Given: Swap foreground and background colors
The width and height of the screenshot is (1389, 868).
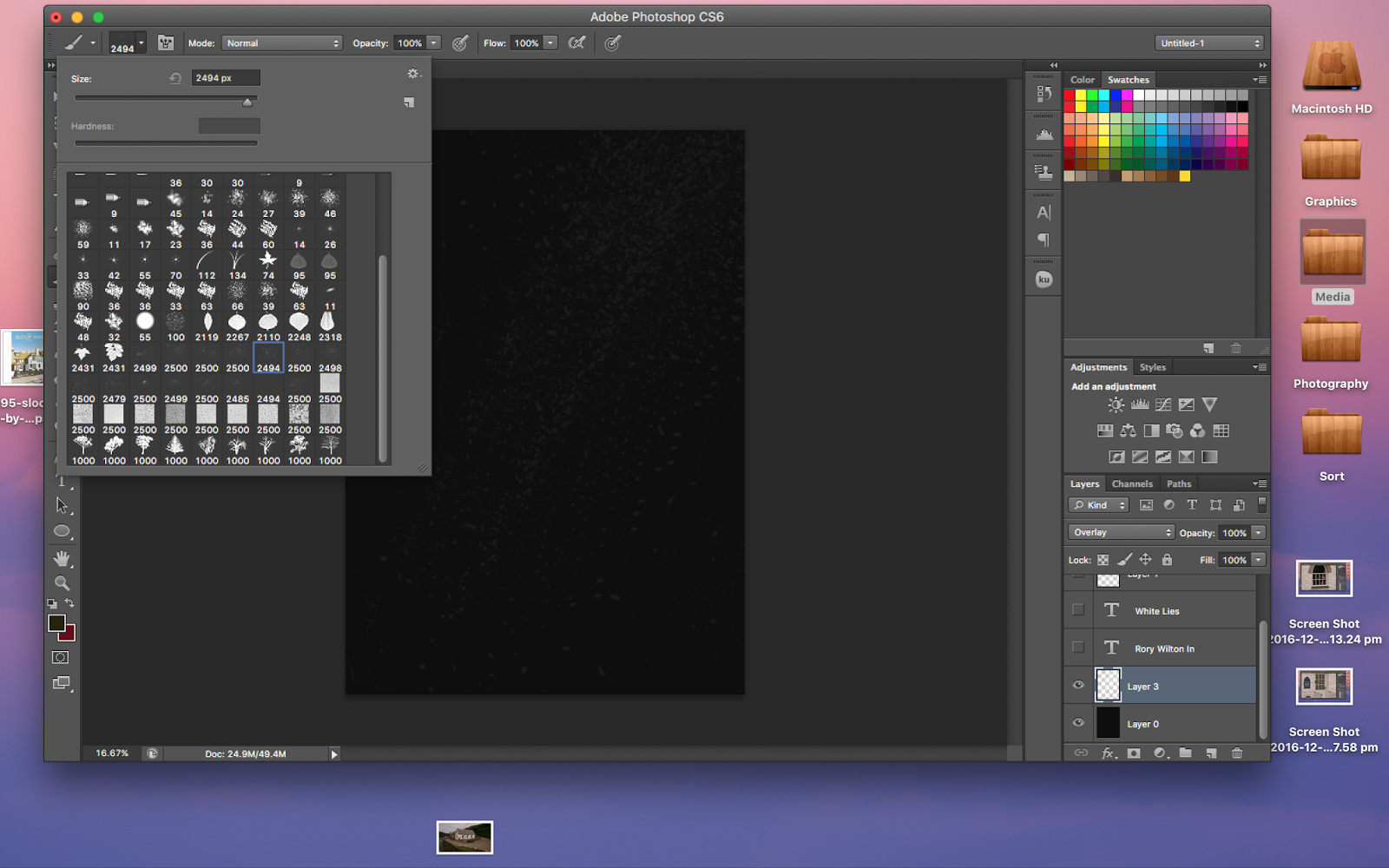Looking at the screenshot, I should (x=69, y=603).
